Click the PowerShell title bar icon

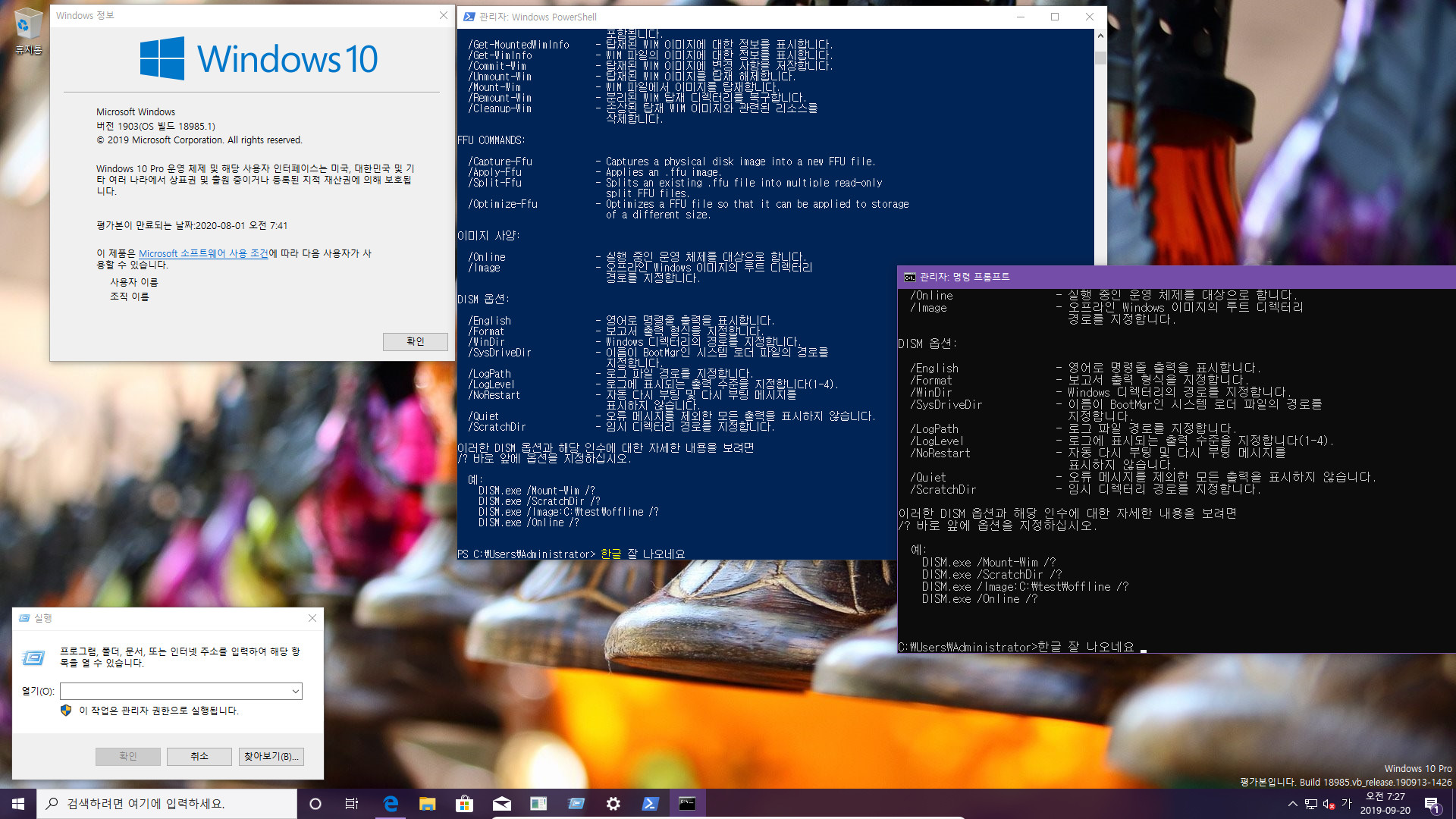pos(469,17)
